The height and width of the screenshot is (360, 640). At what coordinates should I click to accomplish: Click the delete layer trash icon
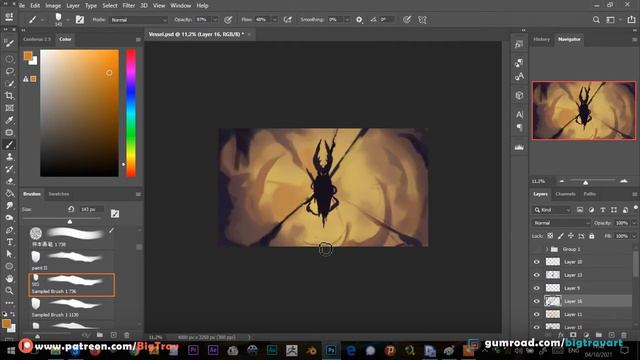point(624,335)
